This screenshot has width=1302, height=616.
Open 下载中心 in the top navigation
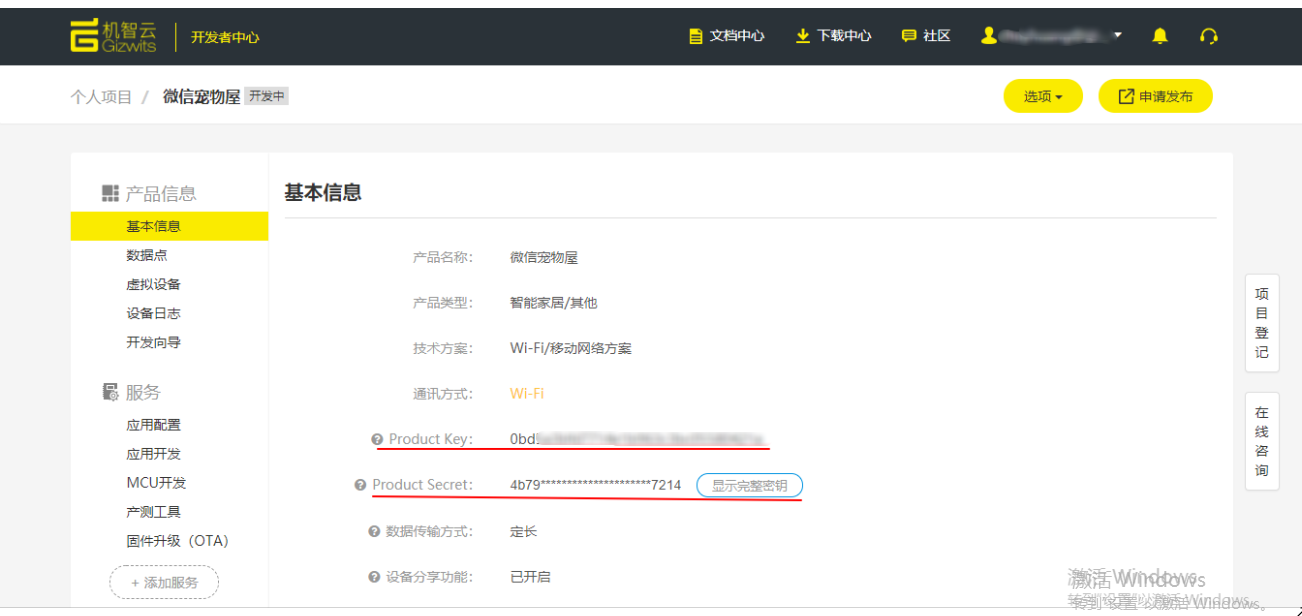point(833,36)
